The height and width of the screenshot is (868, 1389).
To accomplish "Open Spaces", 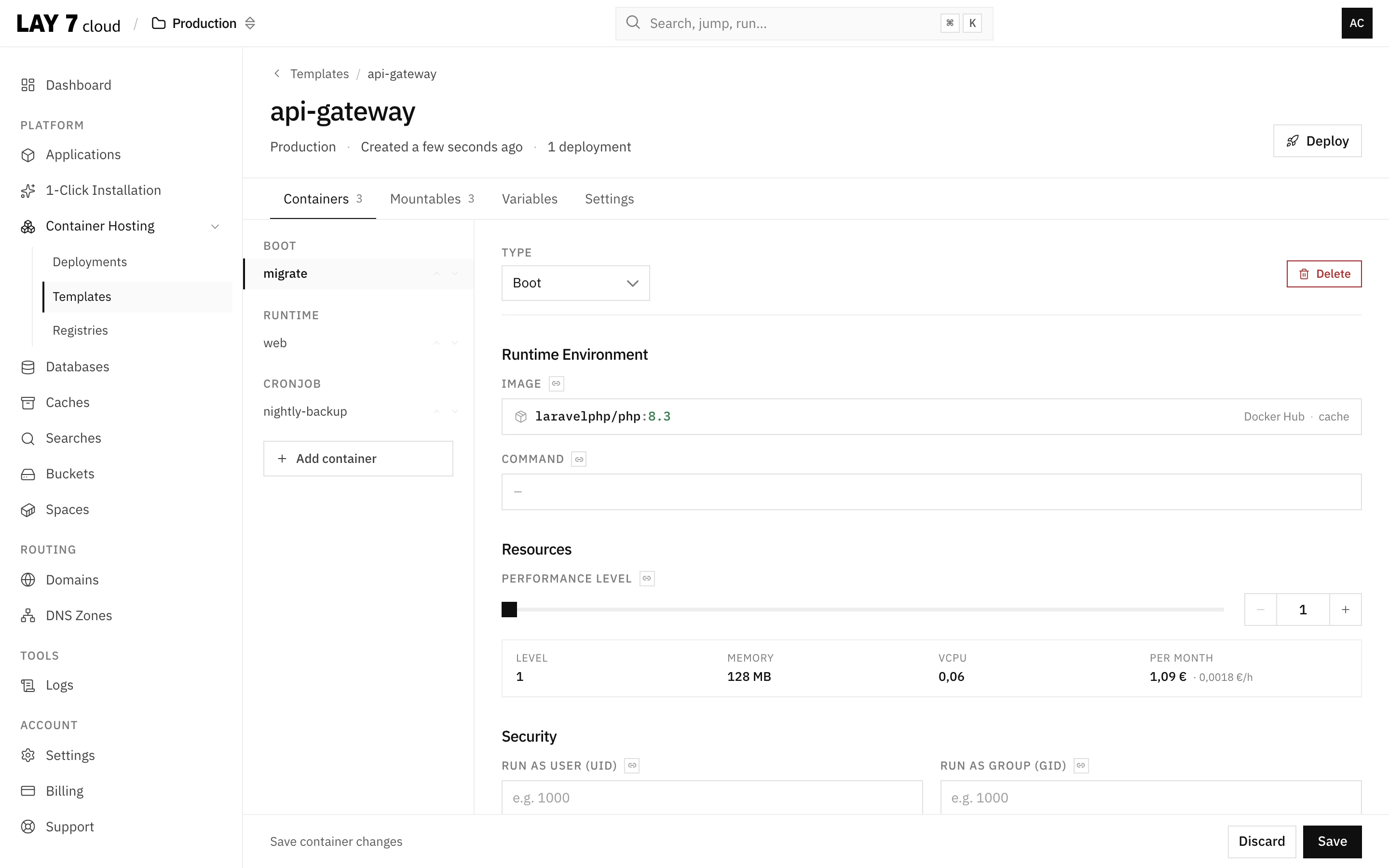I will pyautogui.click(x=55, y=509).
